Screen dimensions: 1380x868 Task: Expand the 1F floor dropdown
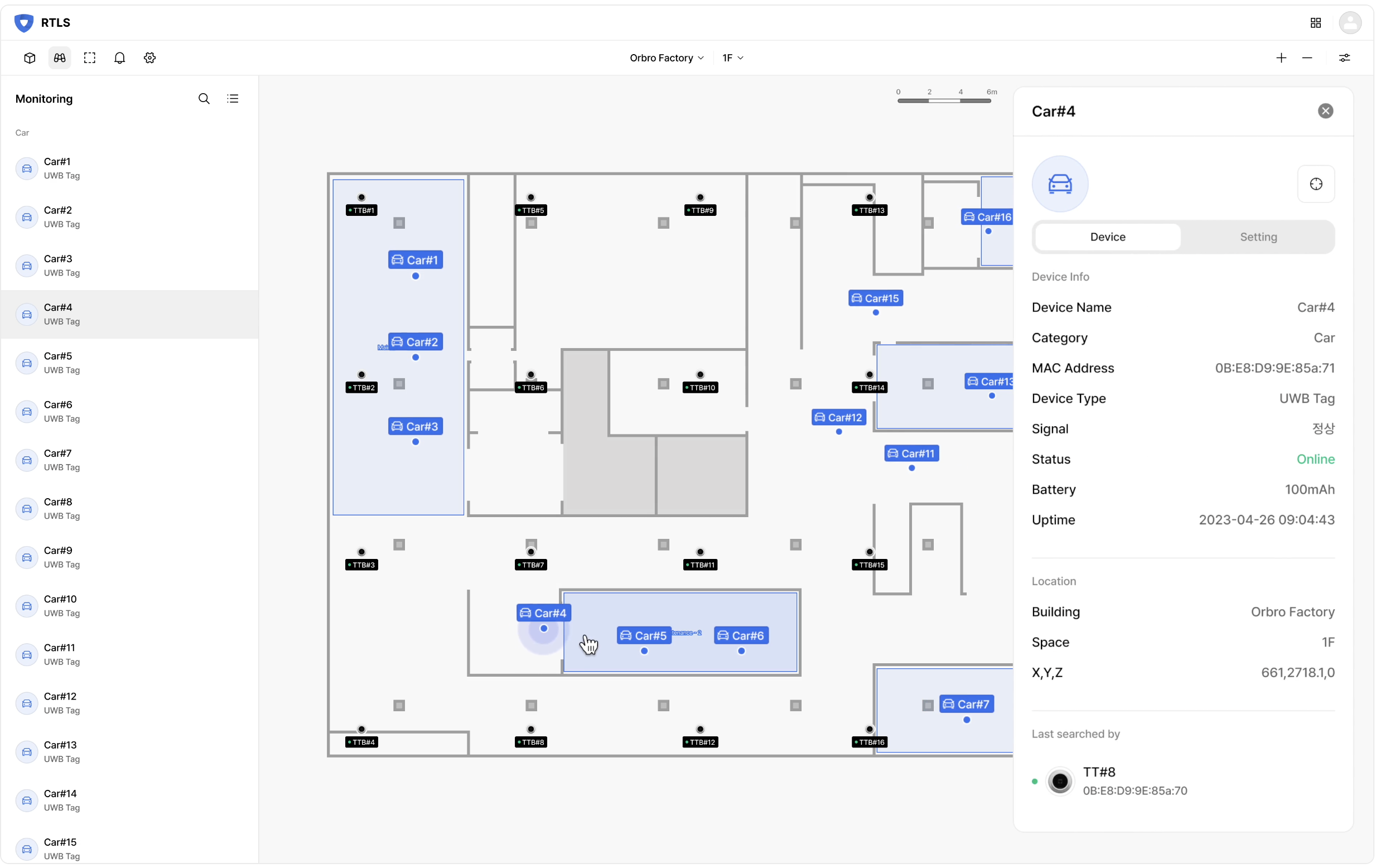pos(732,58)
